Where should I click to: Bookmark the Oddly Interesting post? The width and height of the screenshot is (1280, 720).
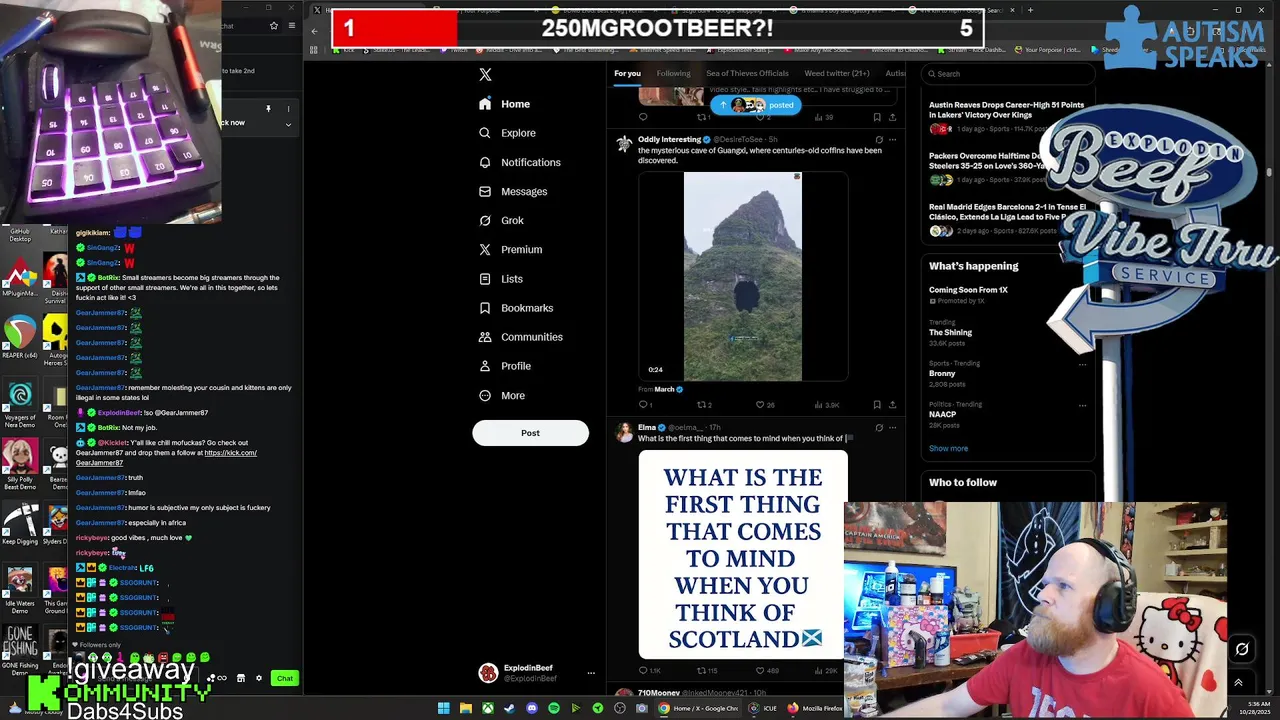877,405
